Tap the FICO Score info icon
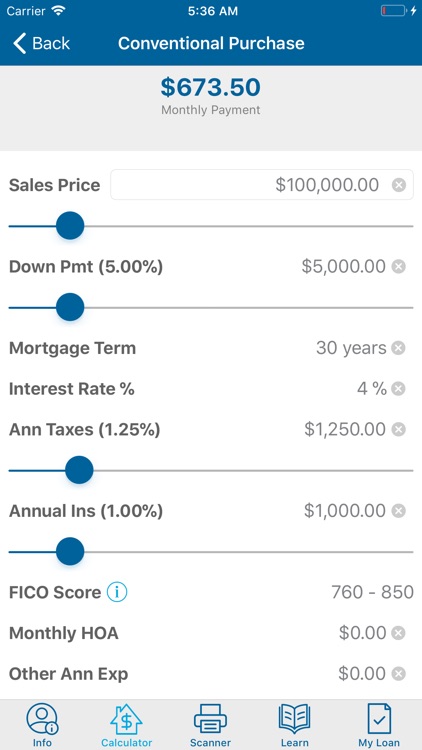The height and width of the screenshot is (750, 422). (117, 592)
